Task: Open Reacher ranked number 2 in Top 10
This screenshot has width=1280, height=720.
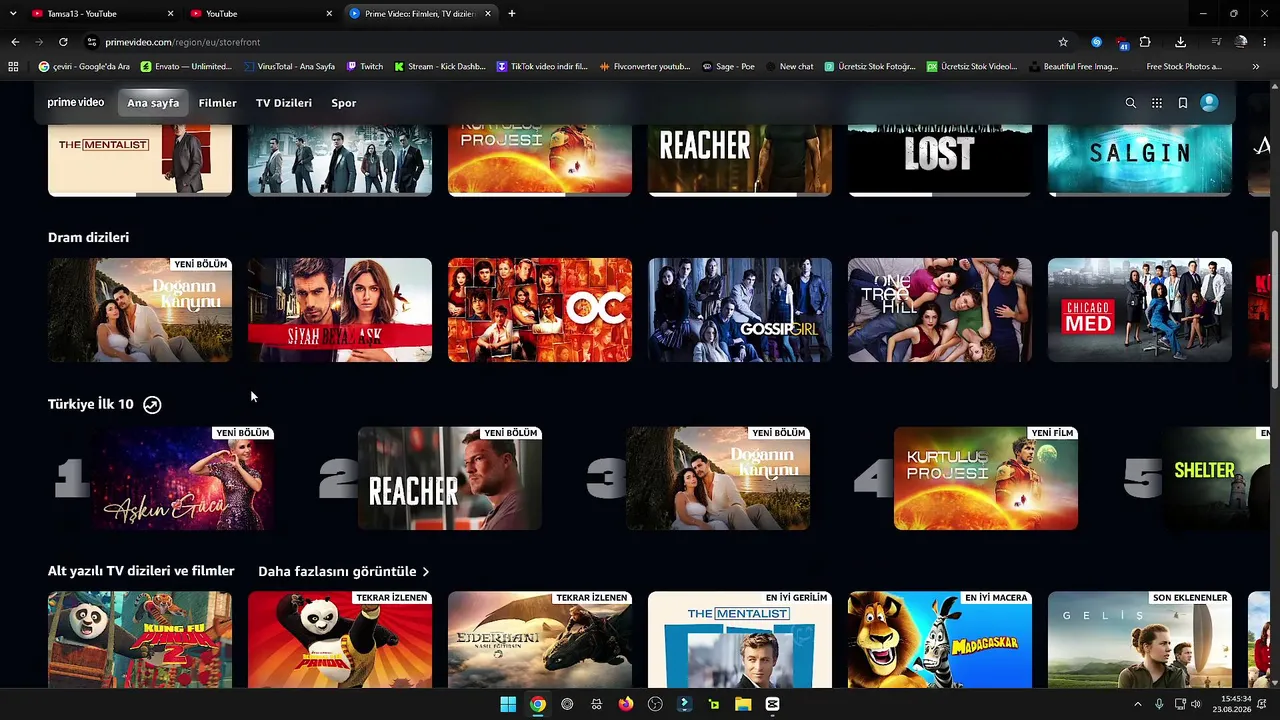Action: click(450, 478)
